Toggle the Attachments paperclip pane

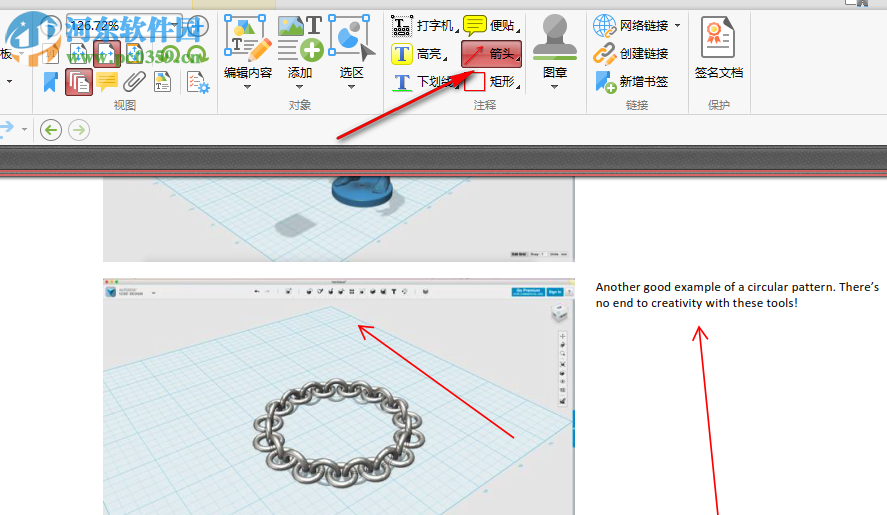135,82
